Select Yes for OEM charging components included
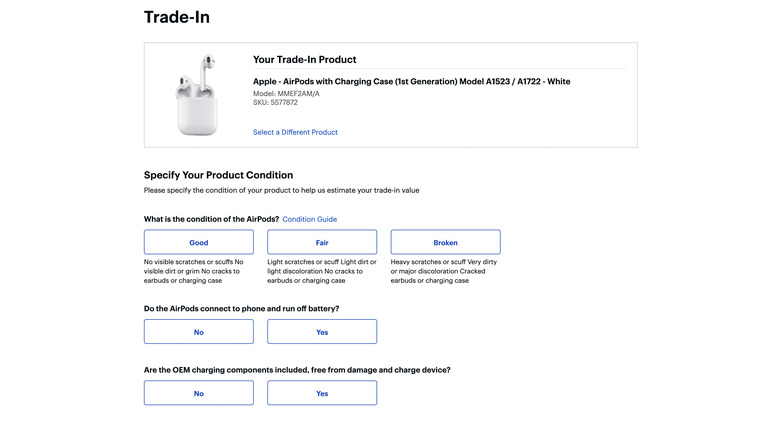This screenshot has width=780, height=438. tap(322, 393)
